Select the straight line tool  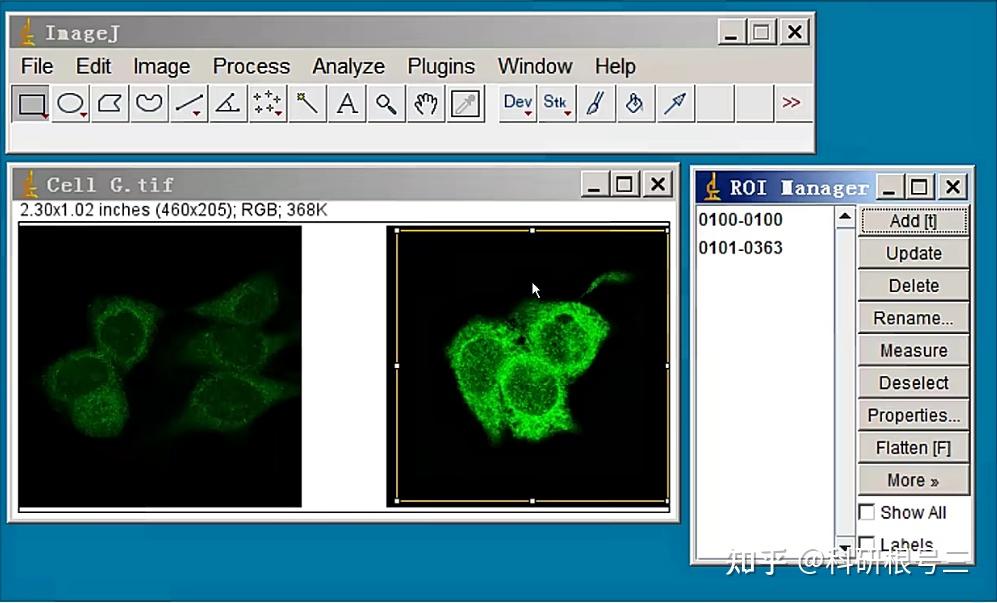pos(188,103)
